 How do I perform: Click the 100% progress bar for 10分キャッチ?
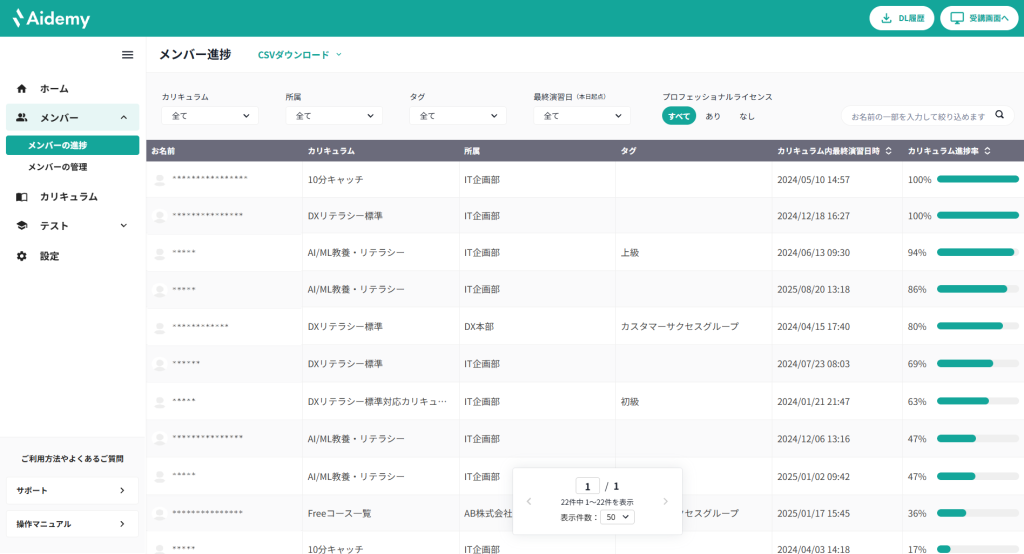click(977, 180)
